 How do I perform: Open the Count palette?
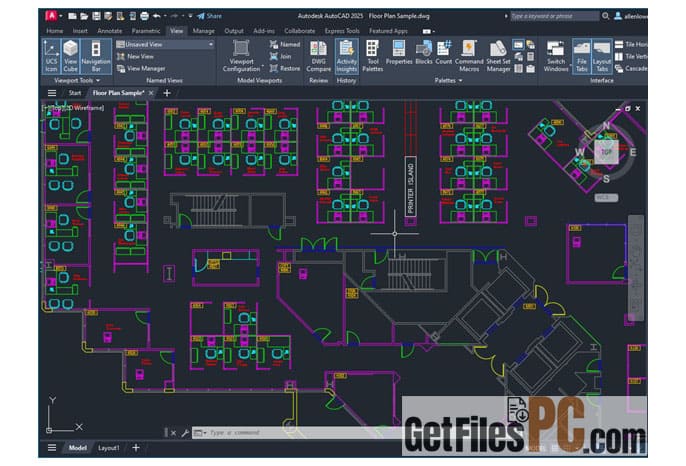(444, 53)
